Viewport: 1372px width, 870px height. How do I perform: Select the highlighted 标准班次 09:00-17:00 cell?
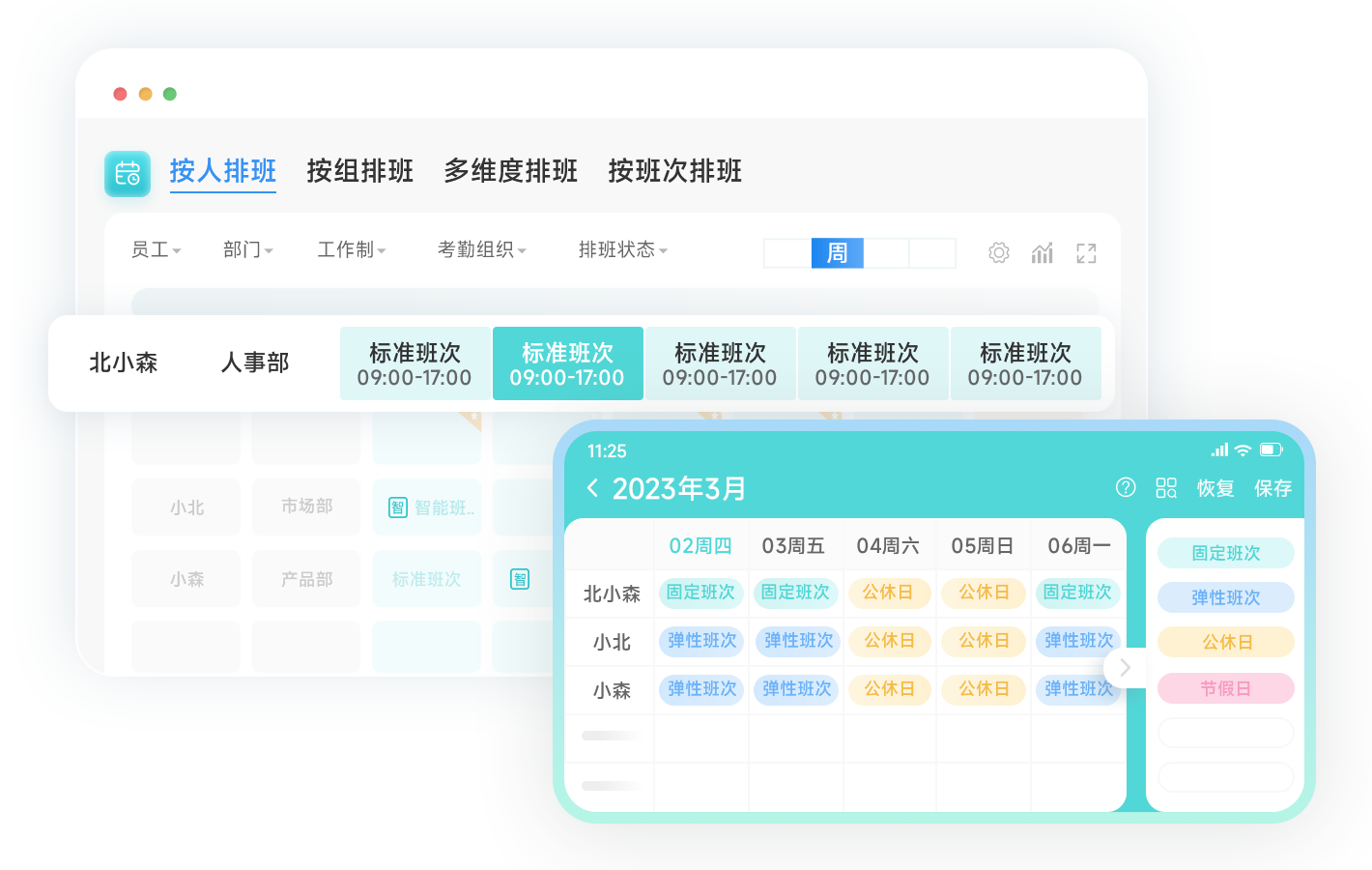coord(567,363)
